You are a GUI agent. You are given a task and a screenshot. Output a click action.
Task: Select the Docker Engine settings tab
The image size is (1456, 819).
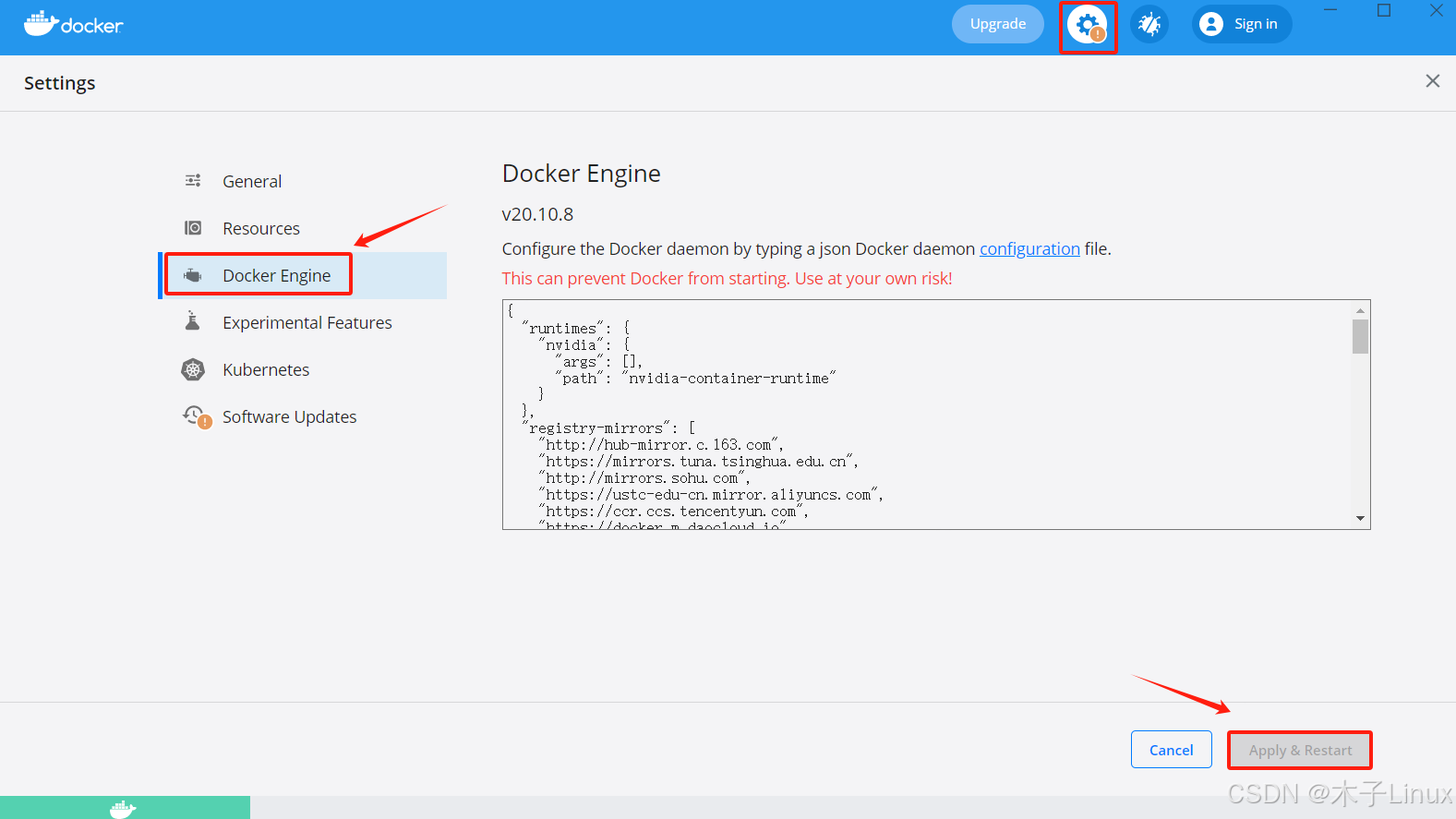[302, 275]
